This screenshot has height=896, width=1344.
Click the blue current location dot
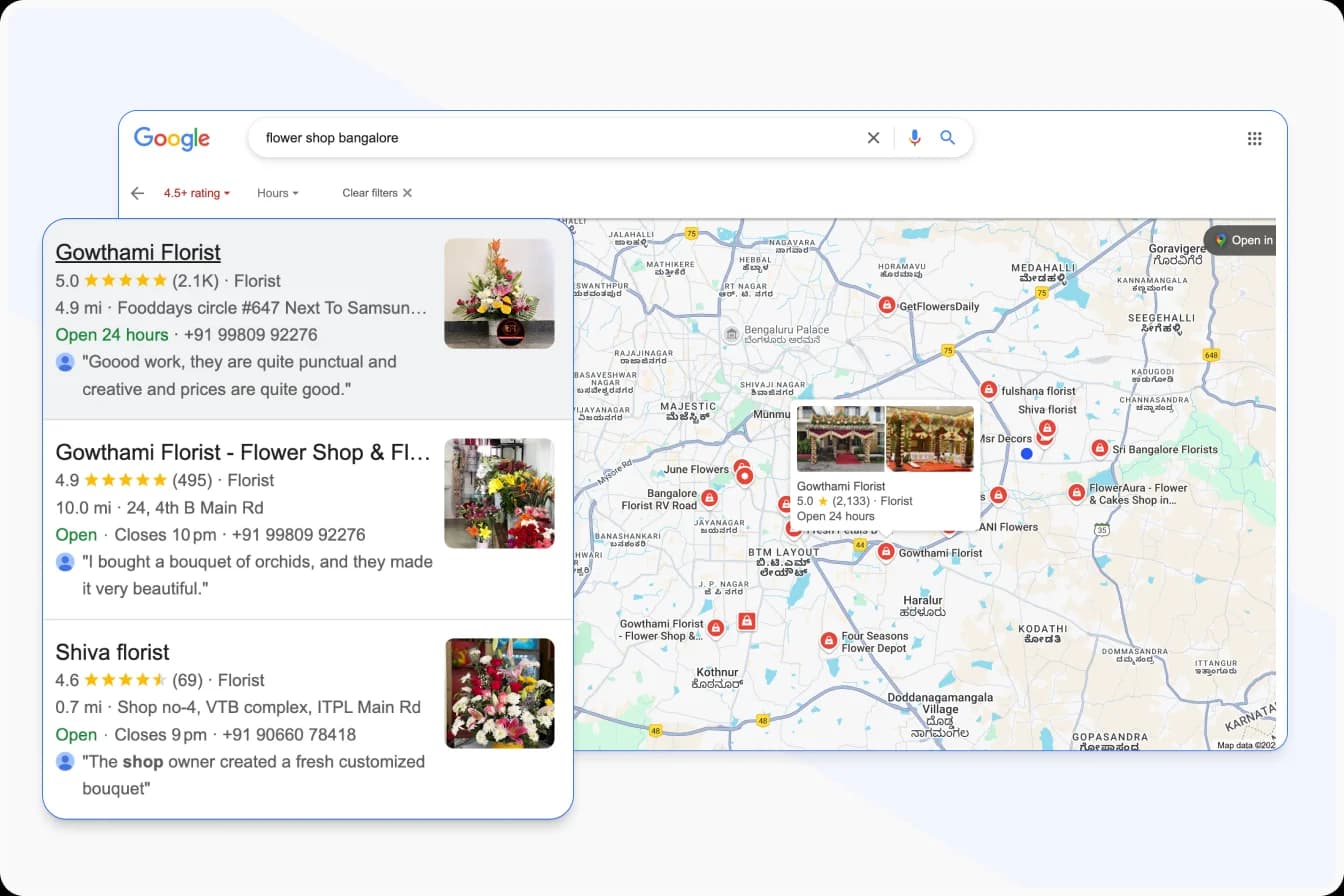coord(1026,453)
